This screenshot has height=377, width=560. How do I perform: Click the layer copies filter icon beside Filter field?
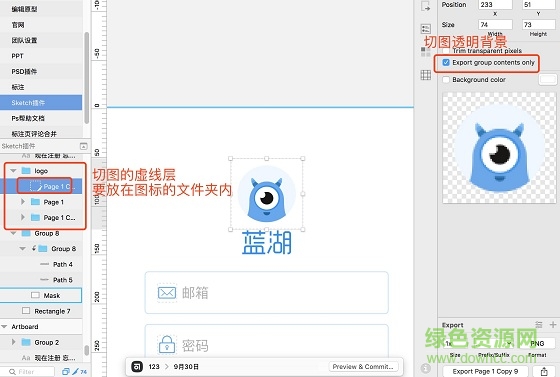coord(66,372)
